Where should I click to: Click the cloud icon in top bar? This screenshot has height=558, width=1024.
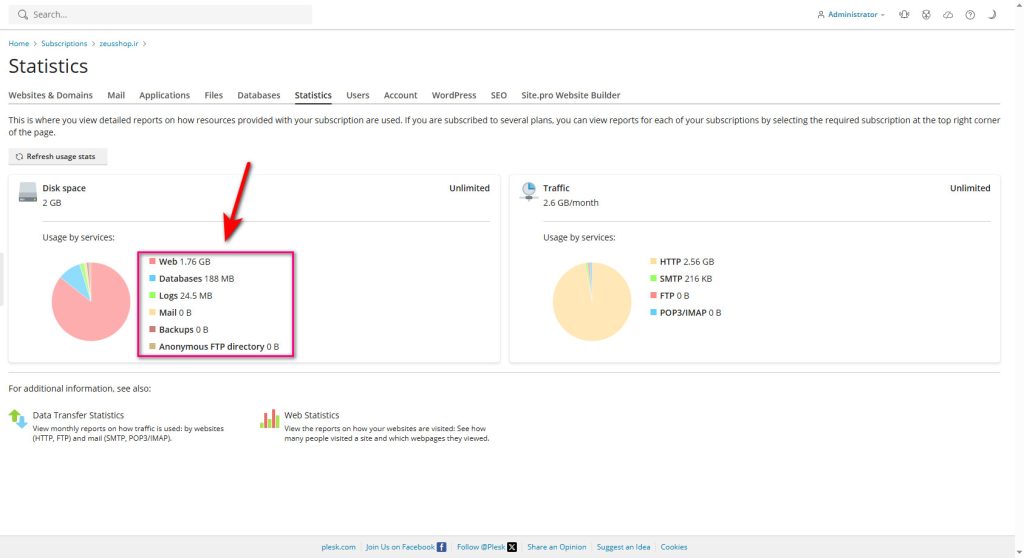point(948,15)
